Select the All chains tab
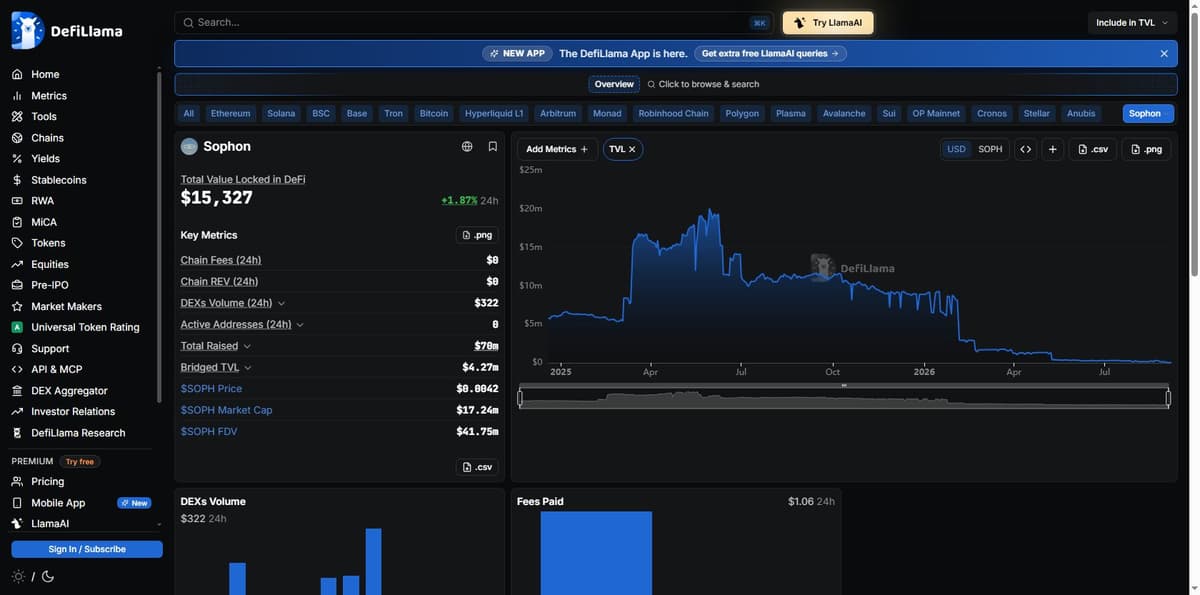The height and width of the screenshot is (595, 1200). coord(189,113)
